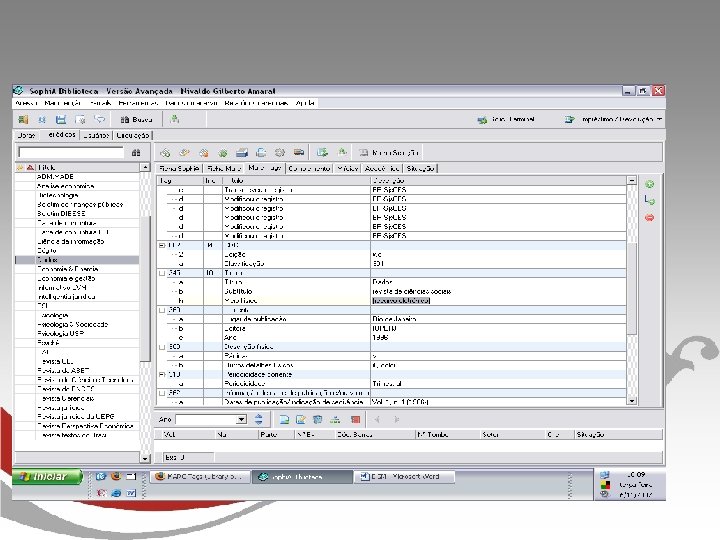Switch to Microsoft Word taskbar button
720x540 pixels.
coord(404,477)
